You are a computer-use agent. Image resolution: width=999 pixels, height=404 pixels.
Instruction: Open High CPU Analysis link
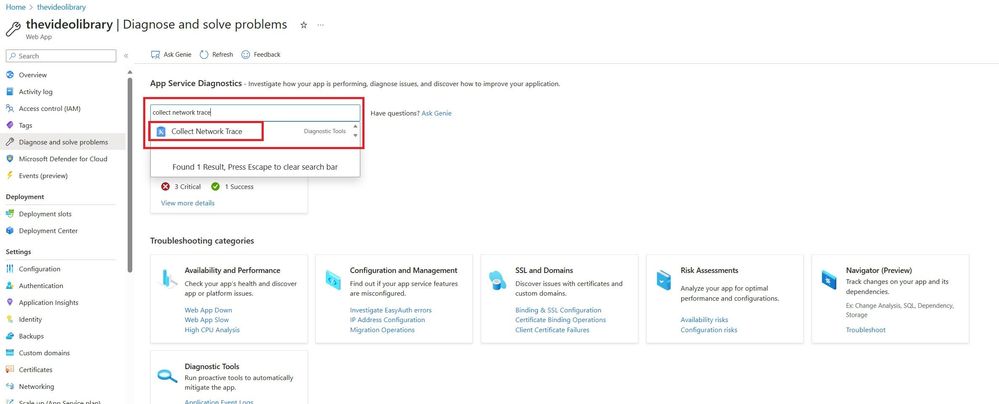pos(212,330)
